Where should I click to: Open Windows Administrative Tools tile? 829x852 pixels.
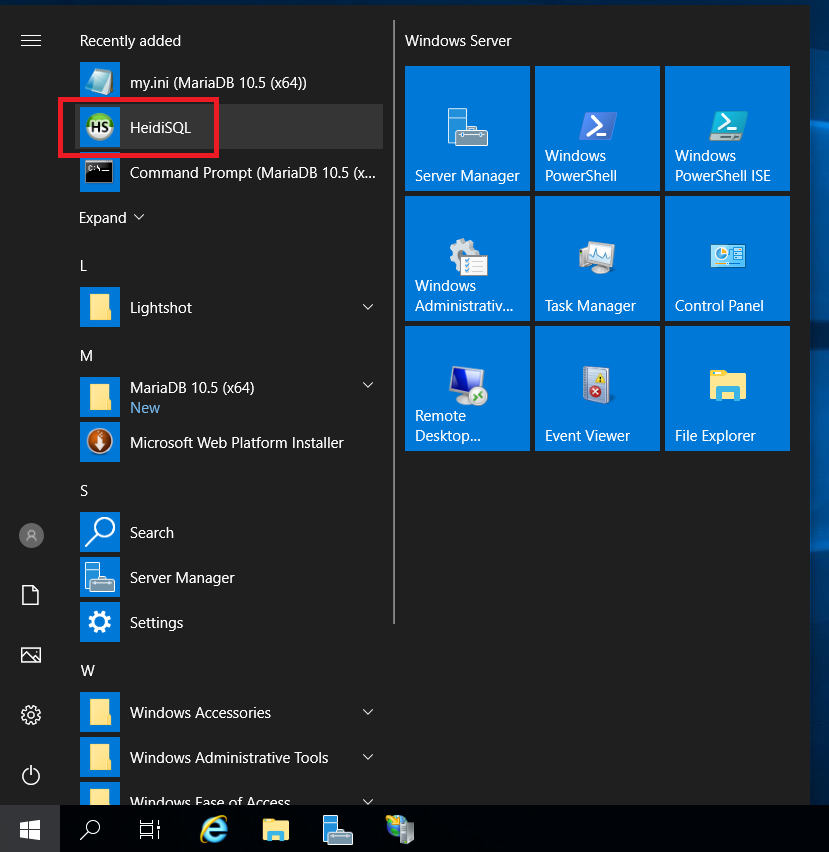tap(467, 258)
